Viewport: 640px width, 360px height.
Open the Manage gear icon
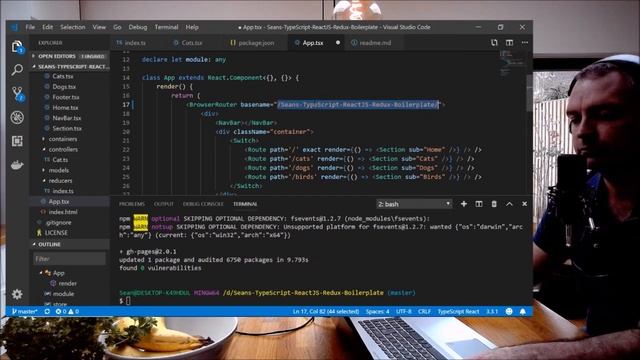tap(17, 294)
